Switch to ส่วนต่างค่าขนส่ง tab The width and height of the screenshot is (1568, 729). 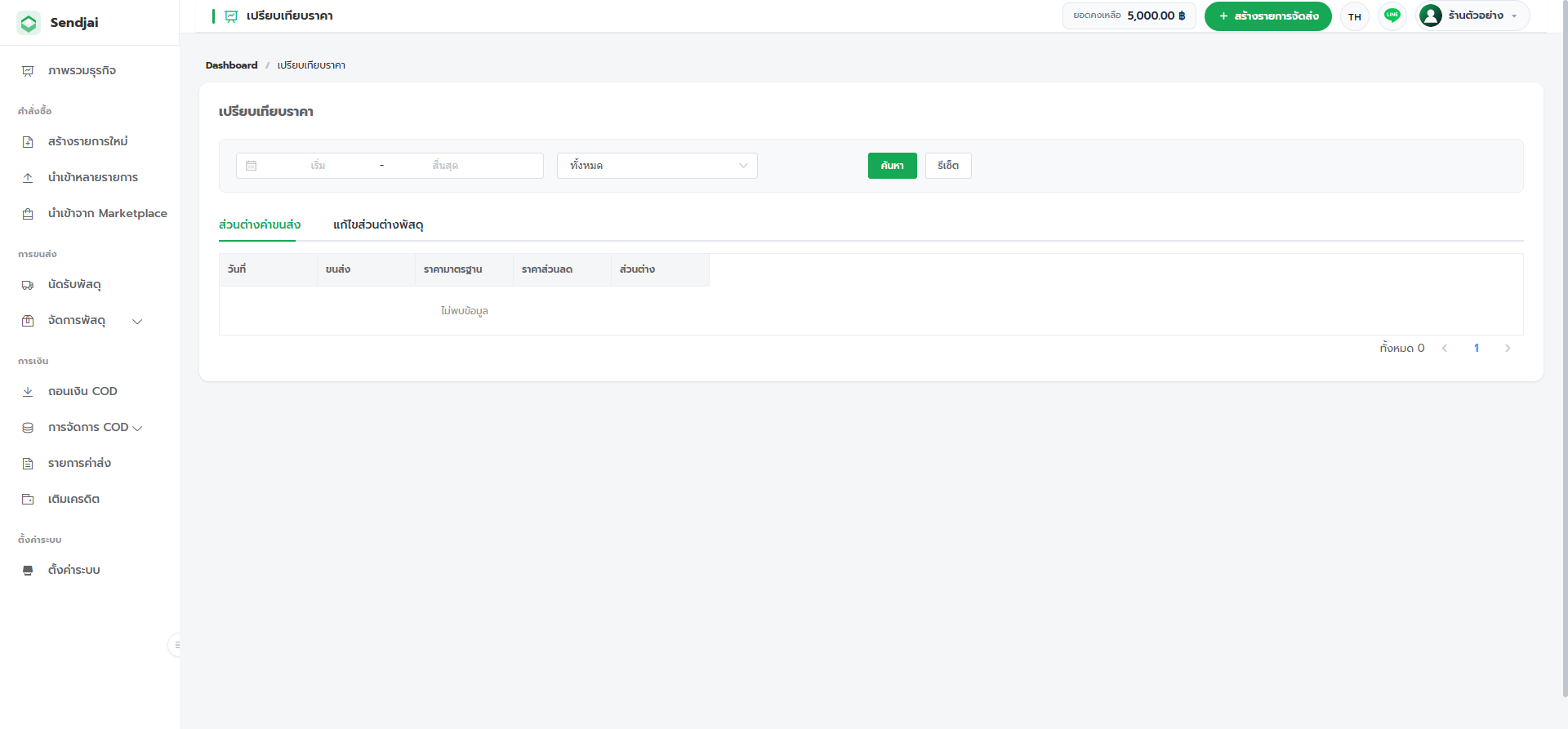click(260, 224)
